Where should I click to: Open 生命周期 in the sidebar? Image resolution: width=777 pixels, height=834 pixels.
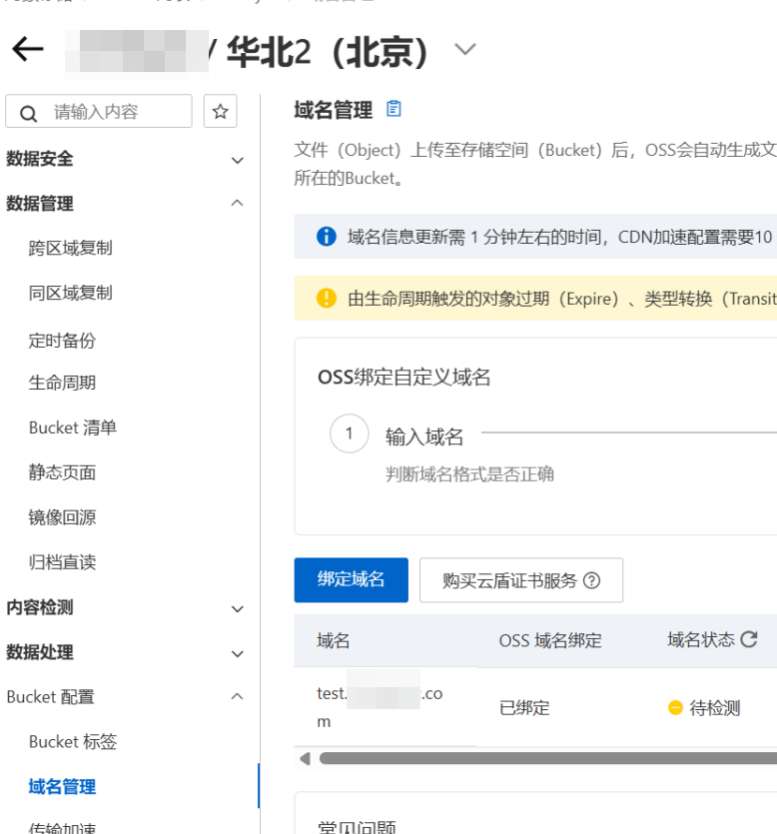point(62,382)
